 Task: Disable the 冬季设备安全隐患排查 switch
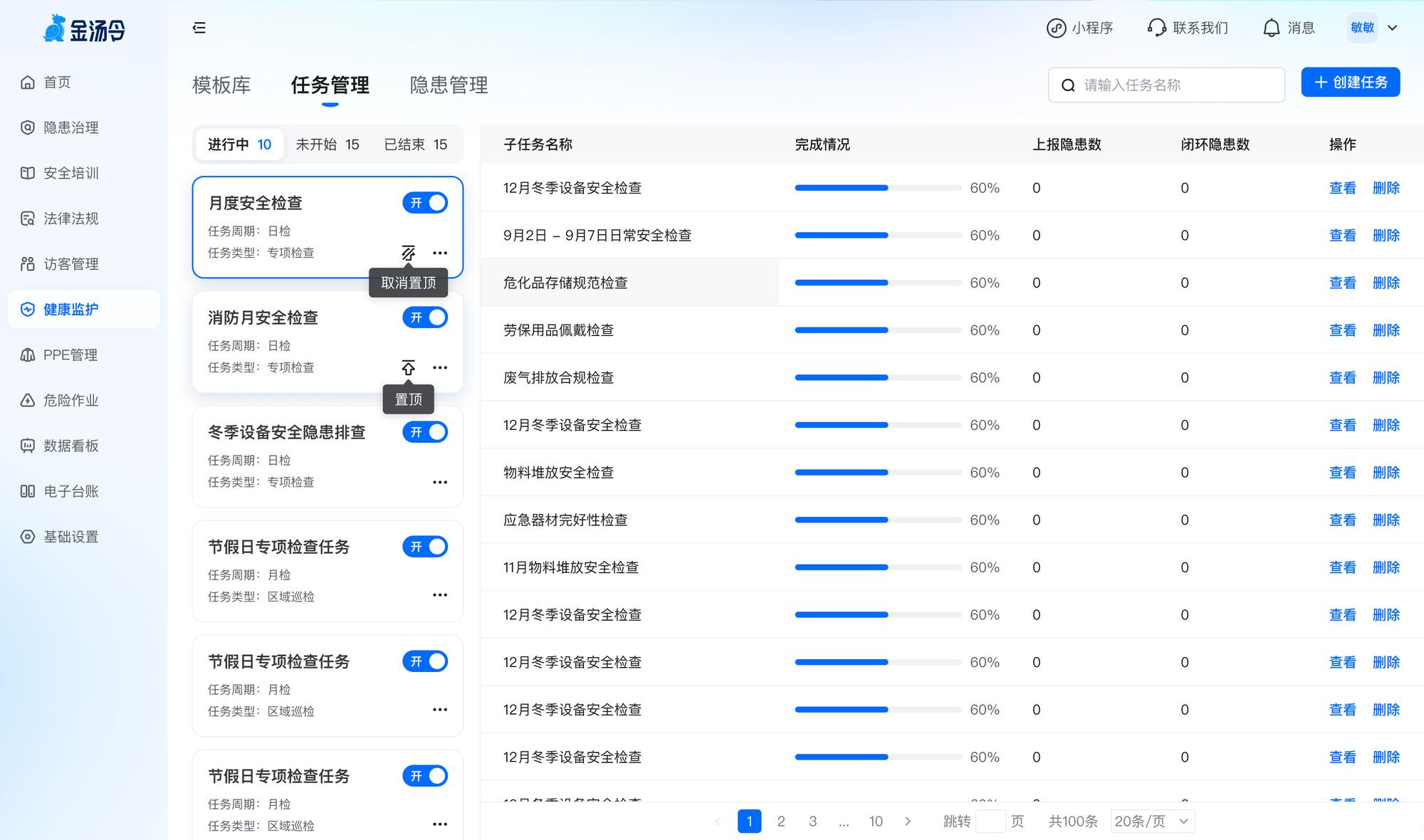point(425,432)
